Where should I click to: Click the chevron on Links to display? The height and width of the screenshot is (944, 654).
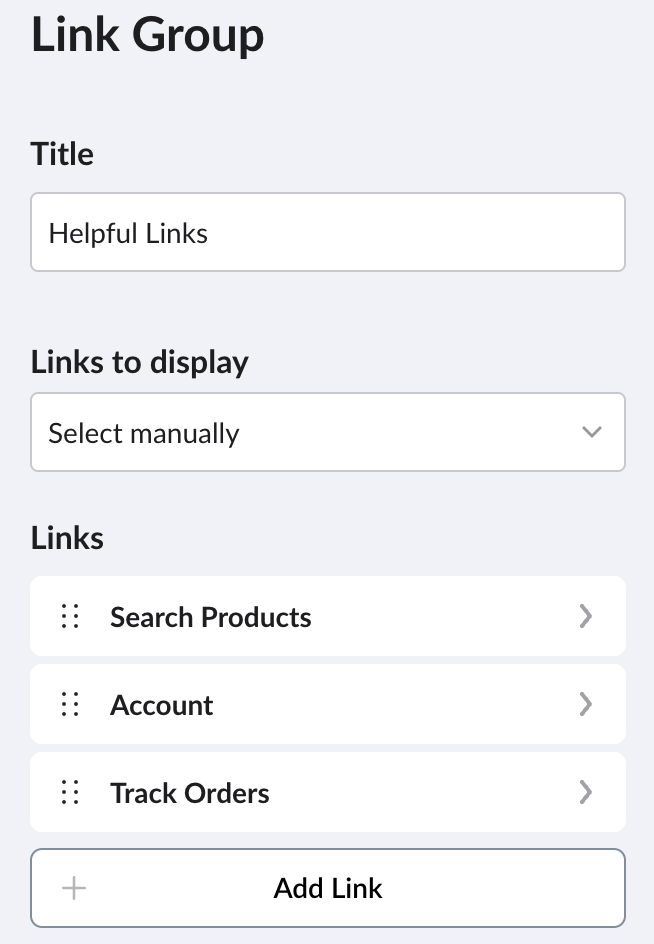pyautogui.click(x=591, y=432)
